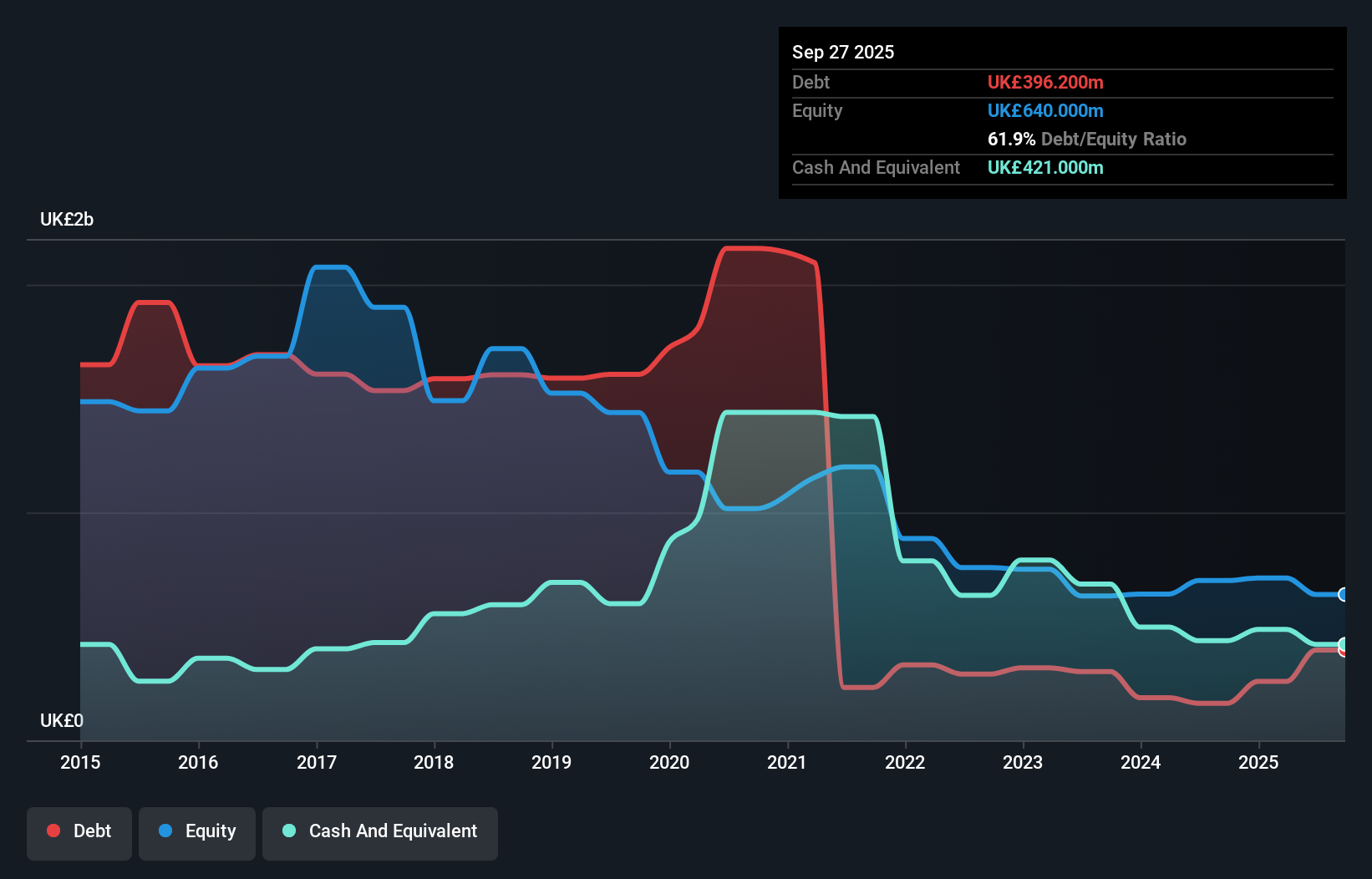The image size is (1372, 879).
Task: Click the UK£640.000m Equity value
Action: click(x=1045, y=110)
